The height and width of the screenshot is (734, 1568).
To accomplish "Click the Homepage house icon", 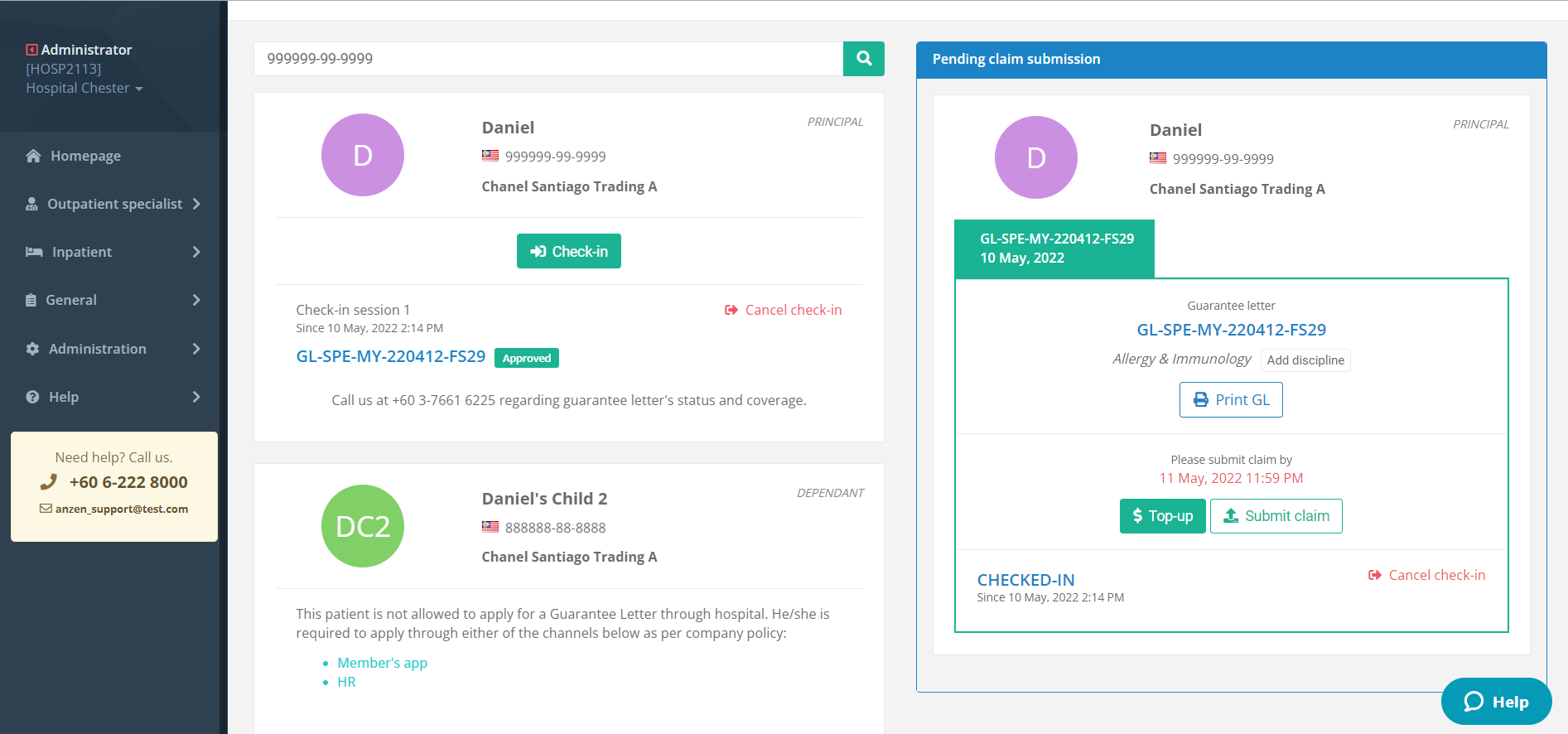I will pyautogui.click(x=33, y=156).
